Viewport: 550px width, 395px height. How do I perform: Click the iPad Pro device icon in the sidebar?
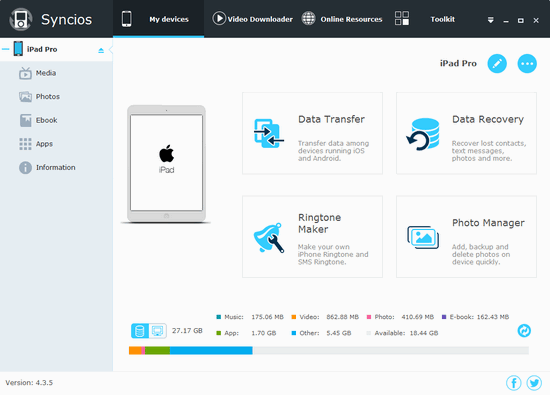tap(18, 49)
